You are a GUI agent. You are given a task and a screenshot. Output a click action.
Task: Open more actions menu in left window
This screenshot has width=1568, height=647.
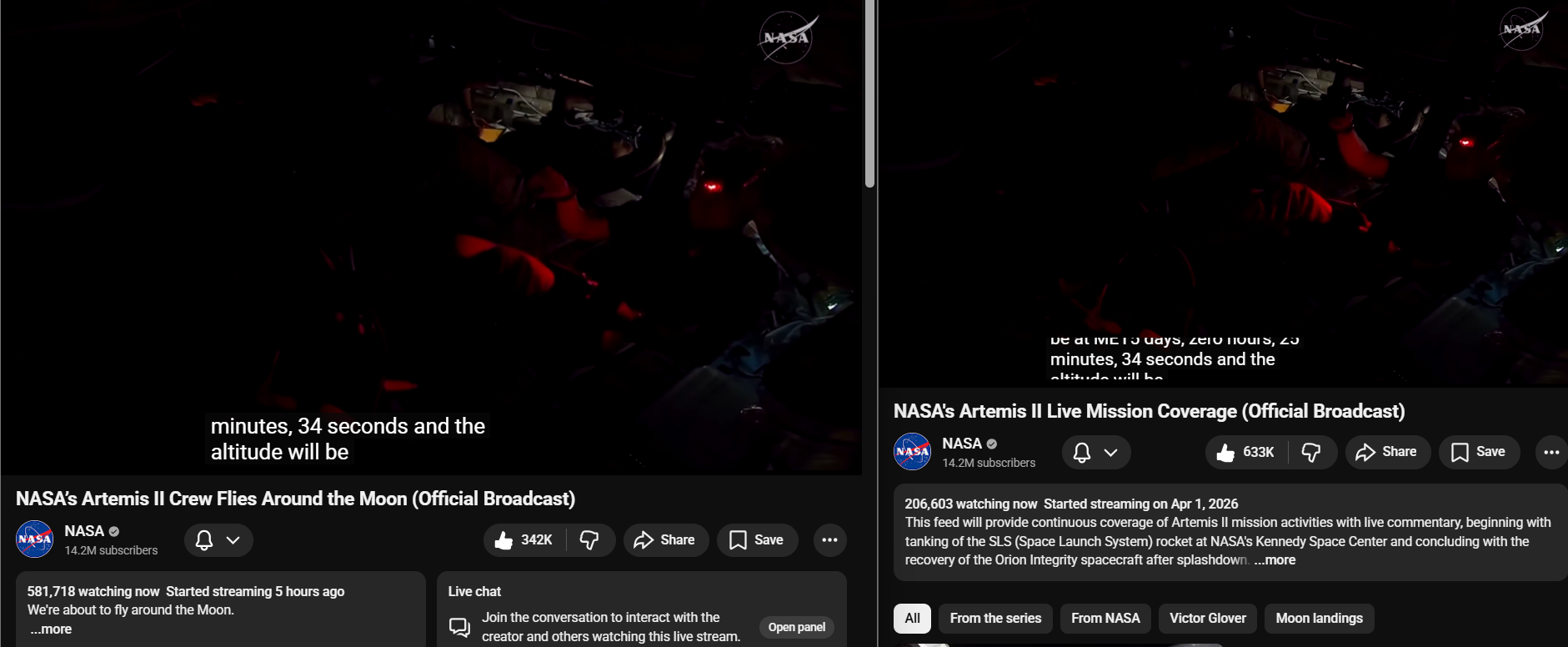[829, 540]
